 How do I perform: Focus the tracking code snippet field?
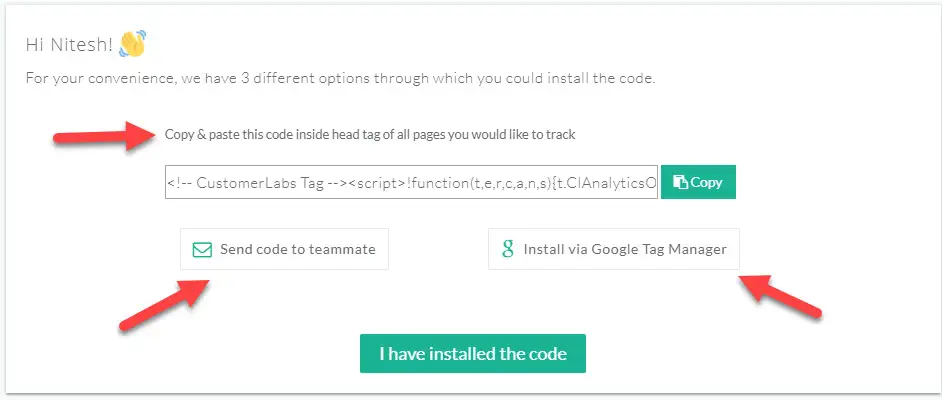pos(412,182)
